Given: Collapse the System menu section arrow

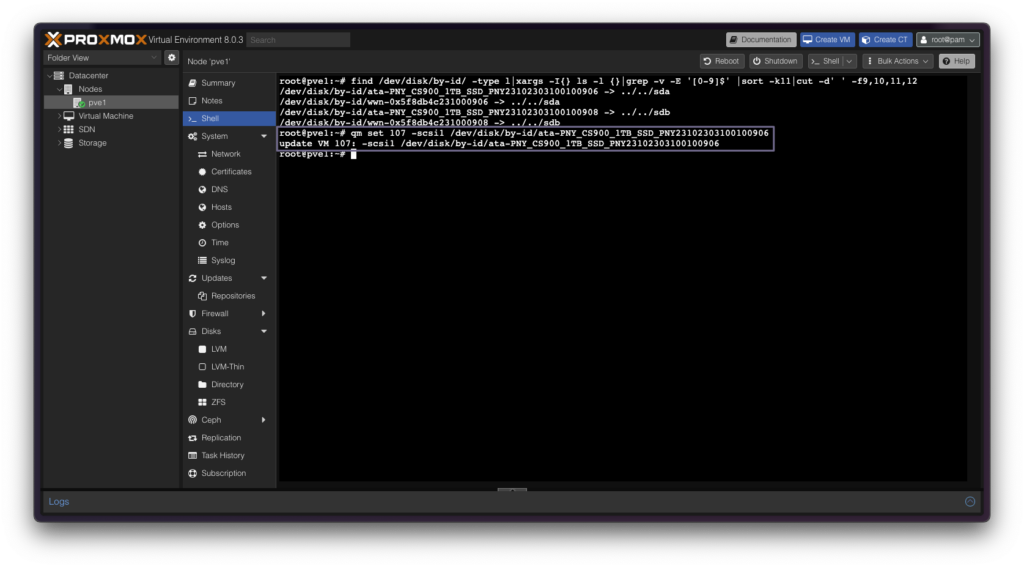Looking at the screenshot, I should (264, 136).
